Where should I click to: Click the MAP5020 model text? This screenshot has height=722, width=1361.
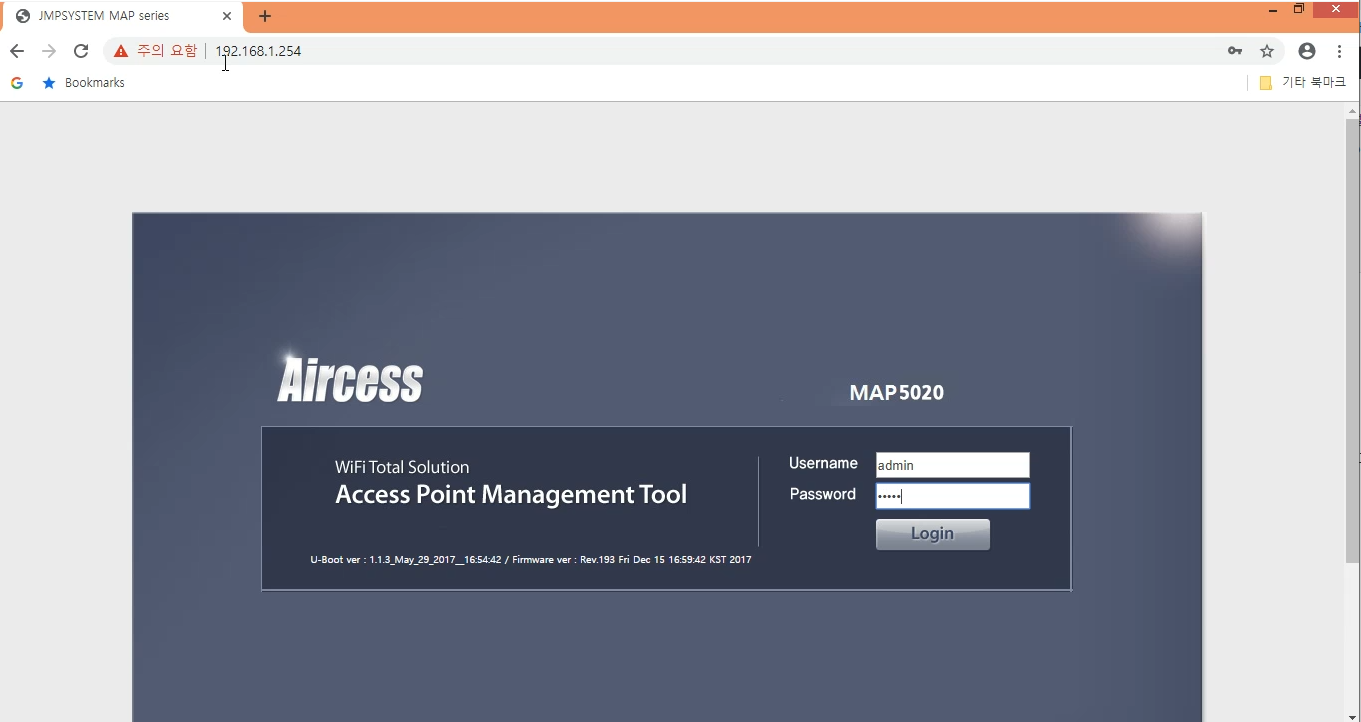(x=896, y=393)
